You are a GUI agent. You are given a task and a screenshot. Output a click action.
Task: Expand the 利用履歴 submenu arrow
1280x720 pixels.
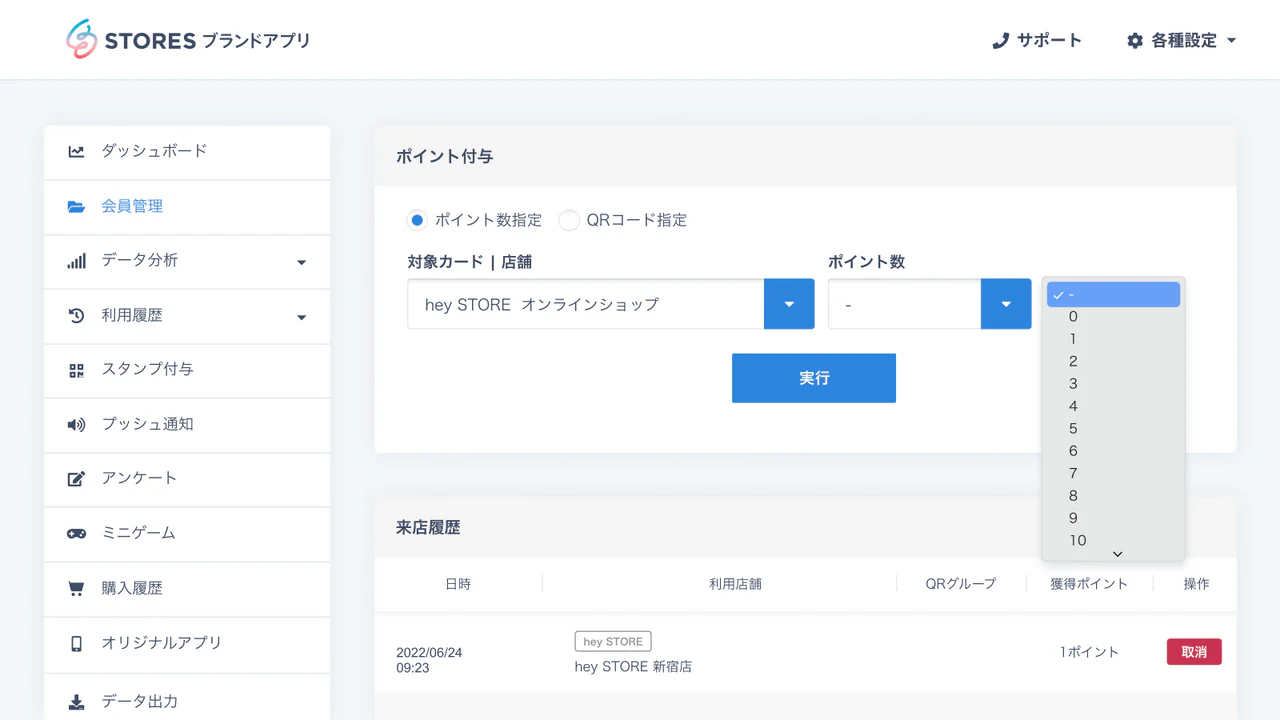301,318
